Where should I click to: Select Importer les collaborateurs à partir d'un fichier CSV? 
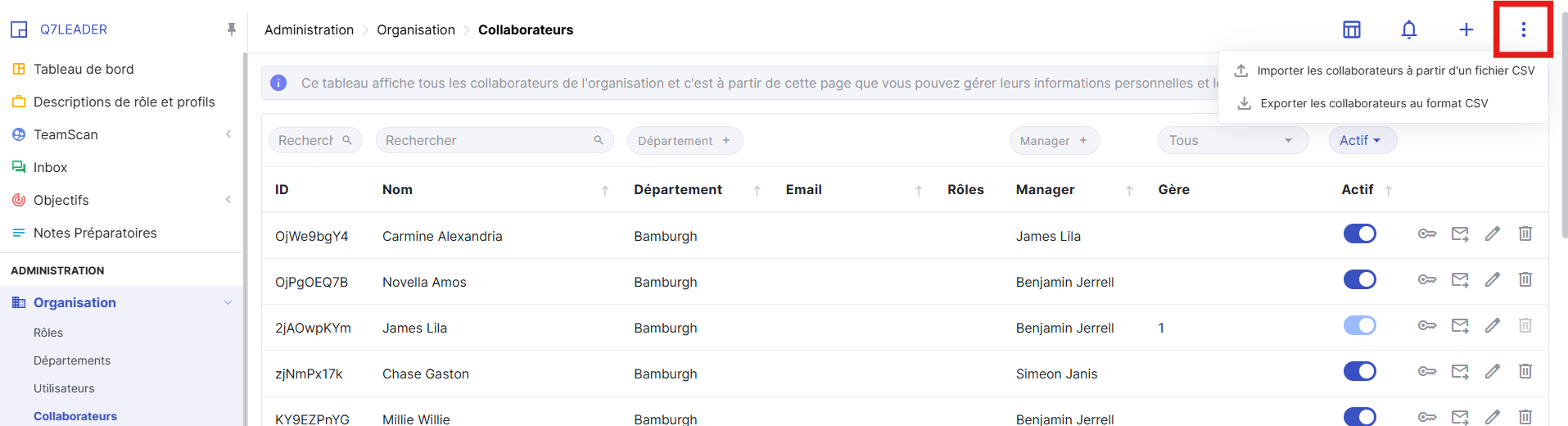(x=1395, y=71)
